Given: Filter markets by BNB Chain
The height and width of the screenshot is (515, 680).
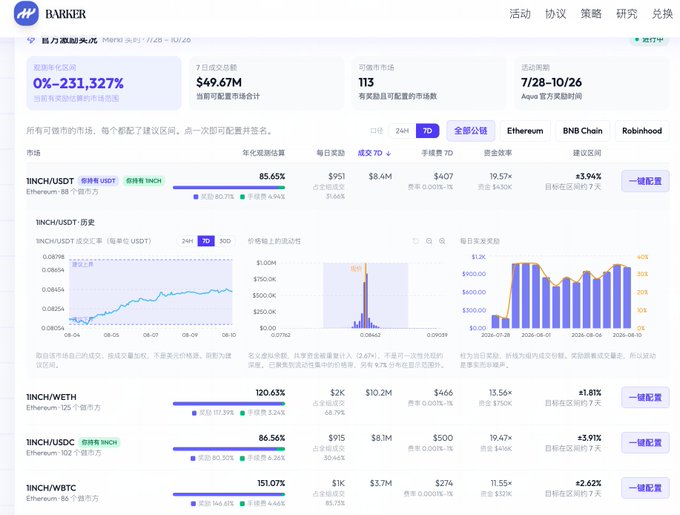Looking at the screenshot, I should (x=582, y=130).
